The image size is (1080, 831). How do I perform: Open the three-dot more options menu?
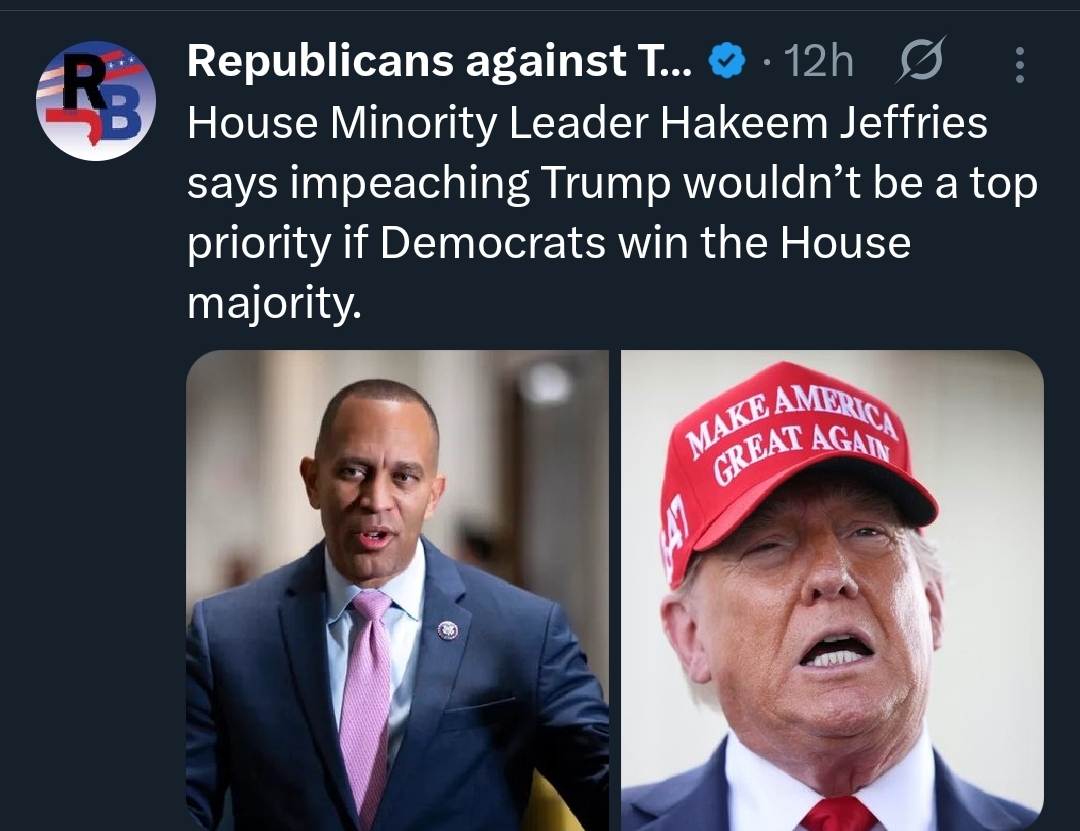[1020, 65]
